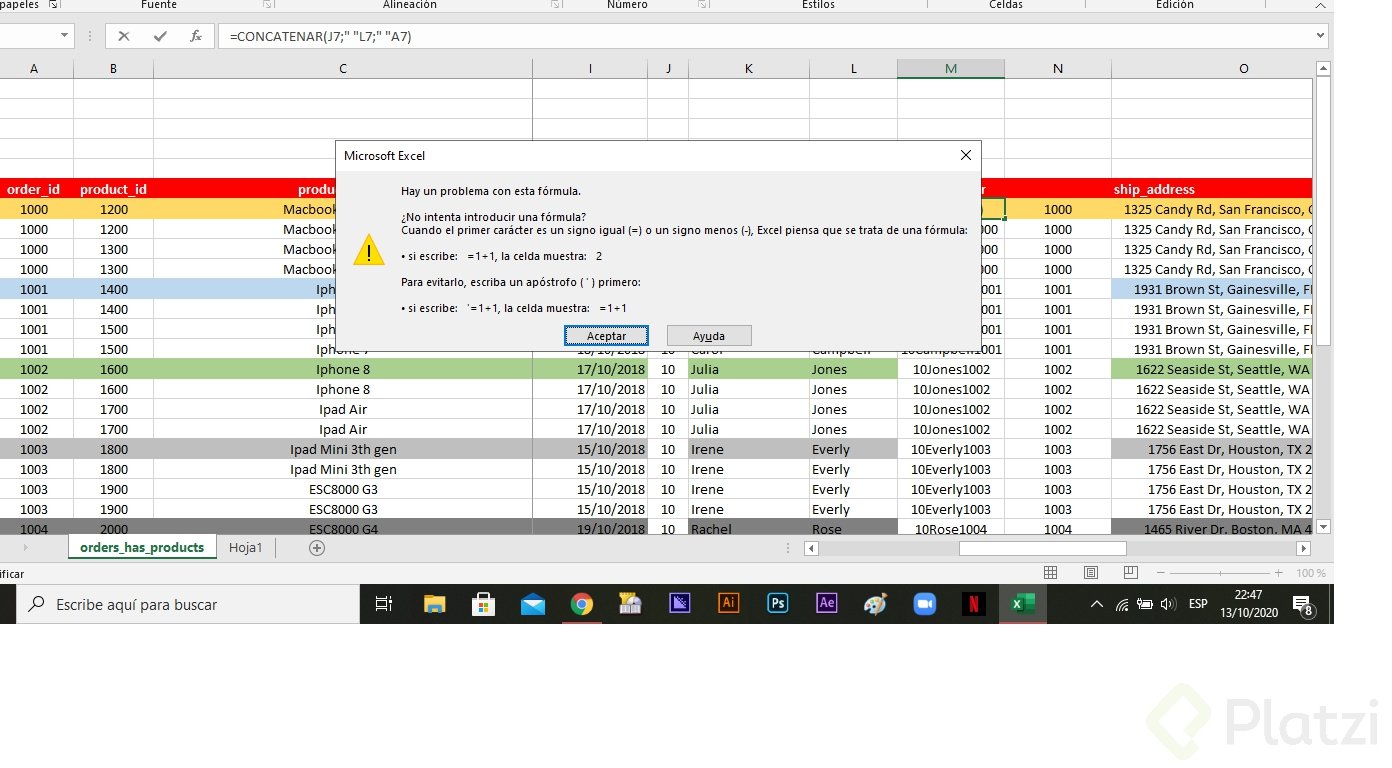Click Windows search box on taskbar

point(187,604)
